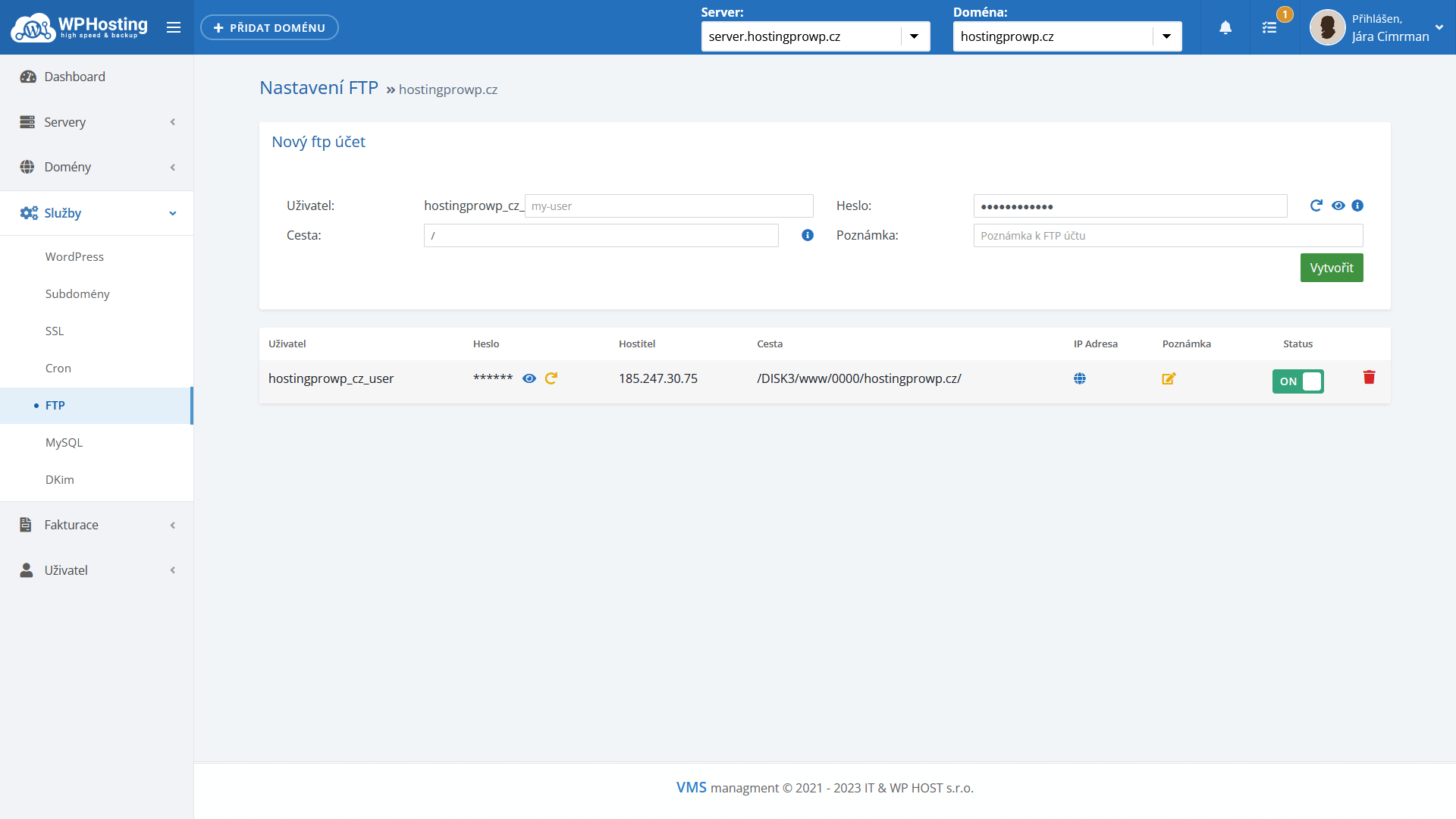
Task: Show the new account password via eye icon
Action: 1338,206
